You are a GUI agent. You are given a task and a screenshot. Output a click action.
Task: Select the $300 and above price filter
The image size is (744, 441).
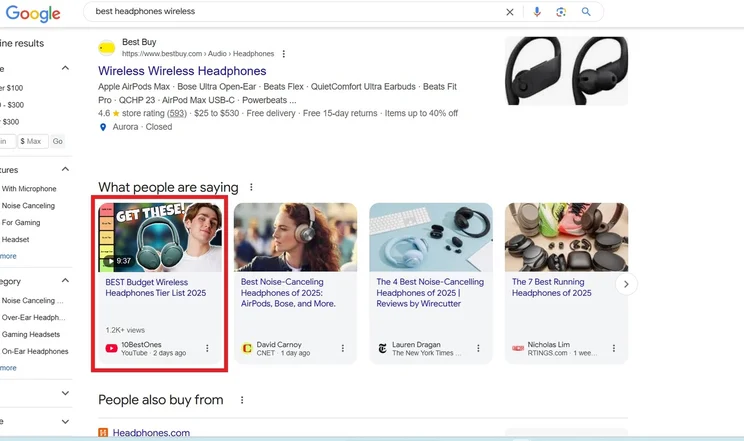(x=10, y=122)
